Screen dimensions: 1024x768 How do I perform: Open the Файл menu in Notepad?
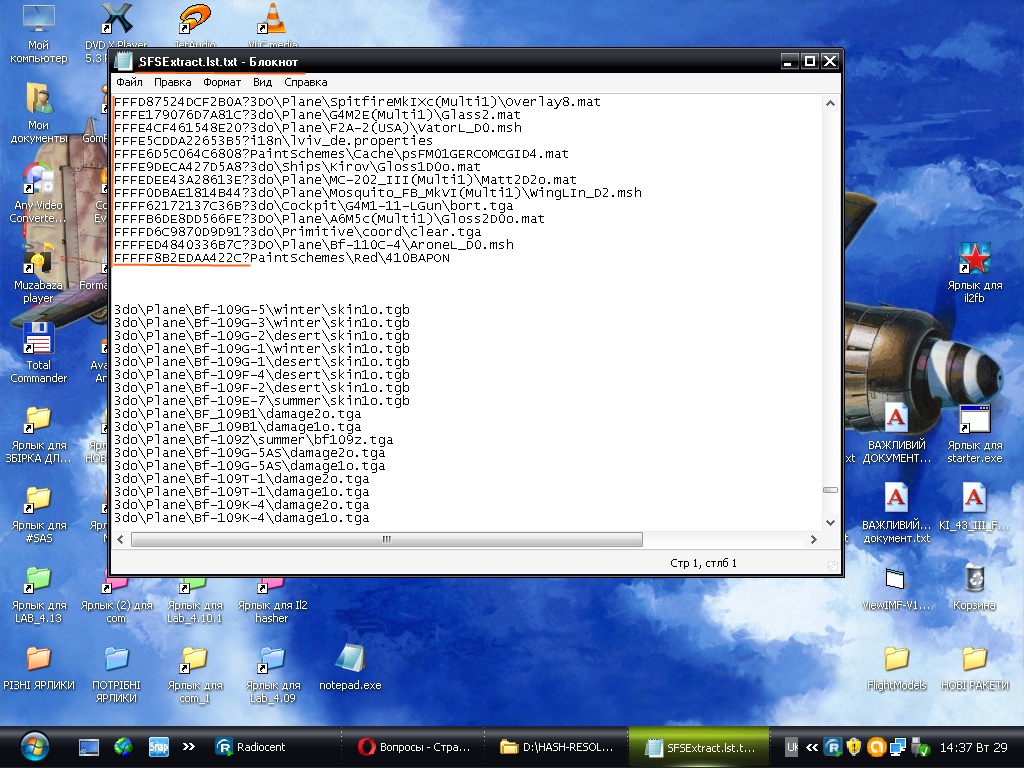[x=129, y=82]
